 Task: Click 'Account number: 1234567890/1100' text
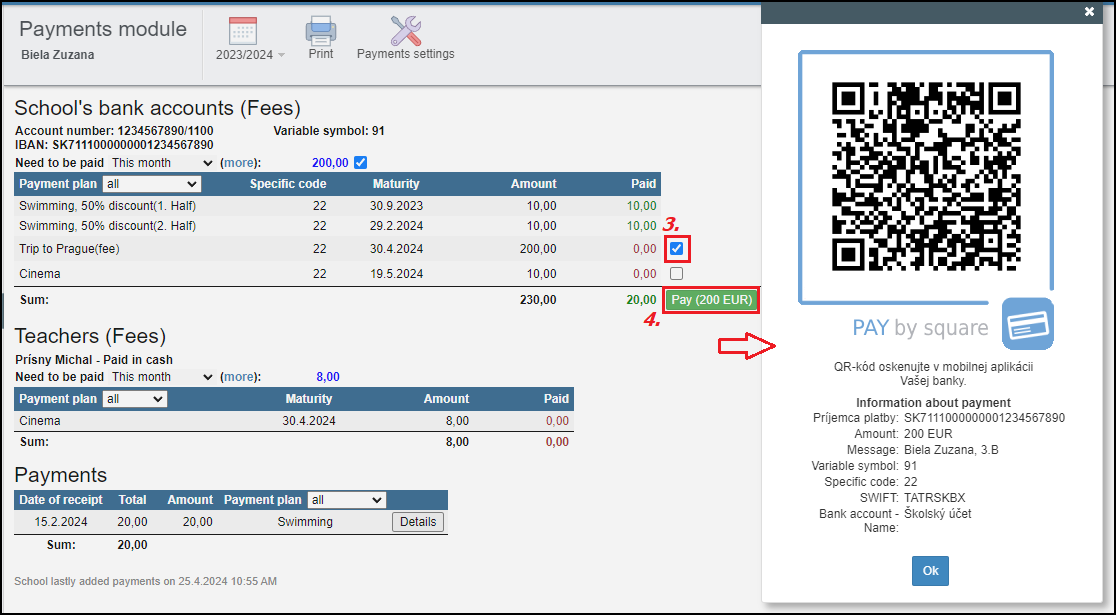(x=114, y=132)
